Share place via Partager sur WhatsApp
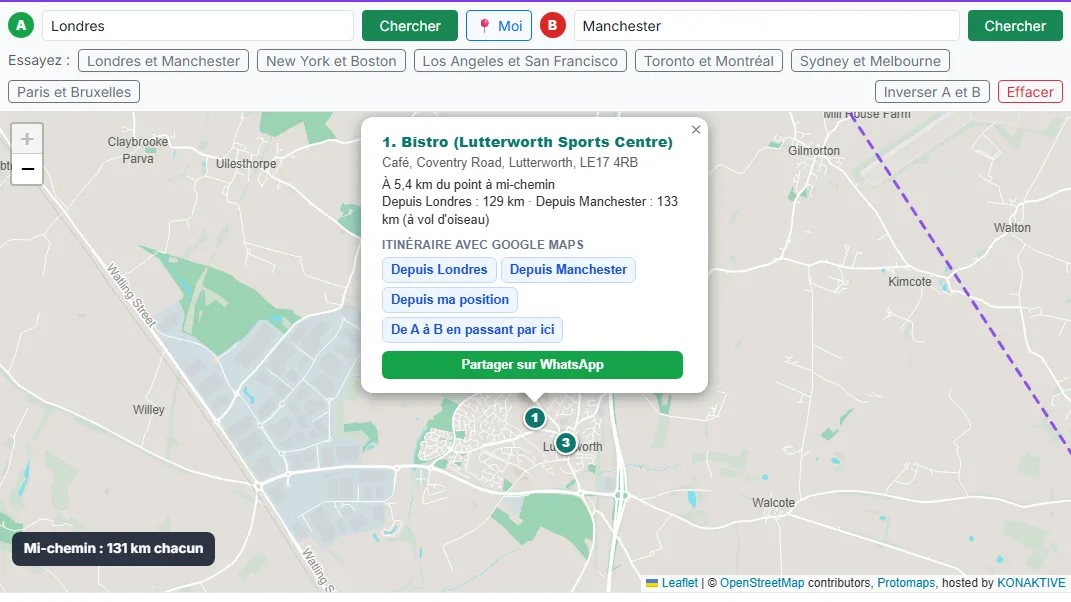 532,365
